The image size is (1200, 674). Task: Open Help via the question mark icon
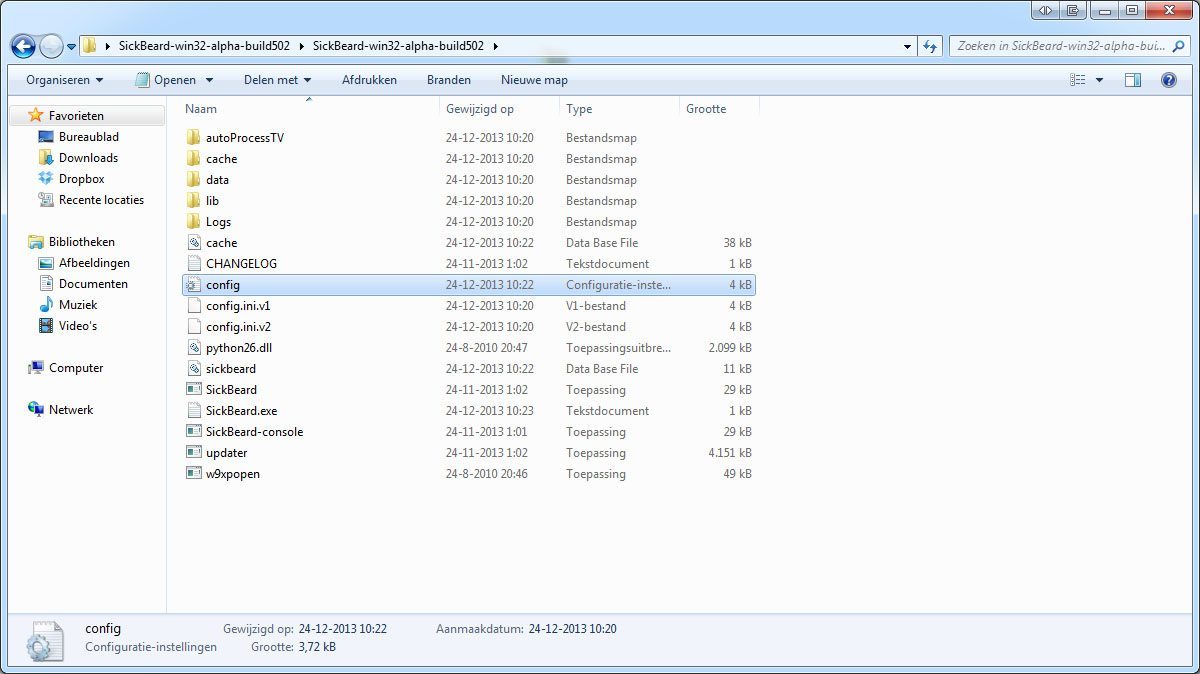pyautogui.click(x=1168, y=80)
